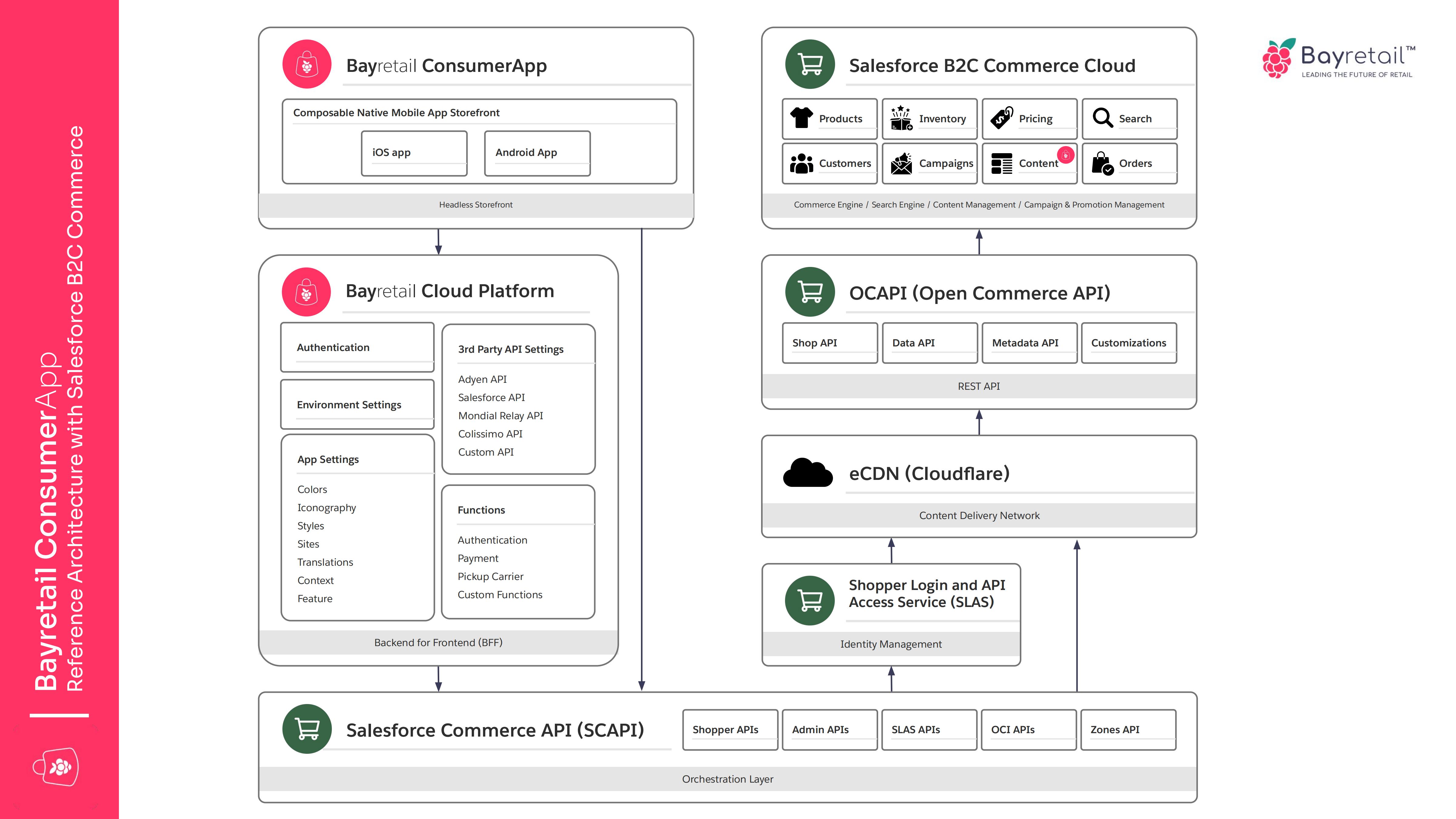Click the Search magnifier icon
This screenshot has height=819, width=1456.
pos(1102,118)
